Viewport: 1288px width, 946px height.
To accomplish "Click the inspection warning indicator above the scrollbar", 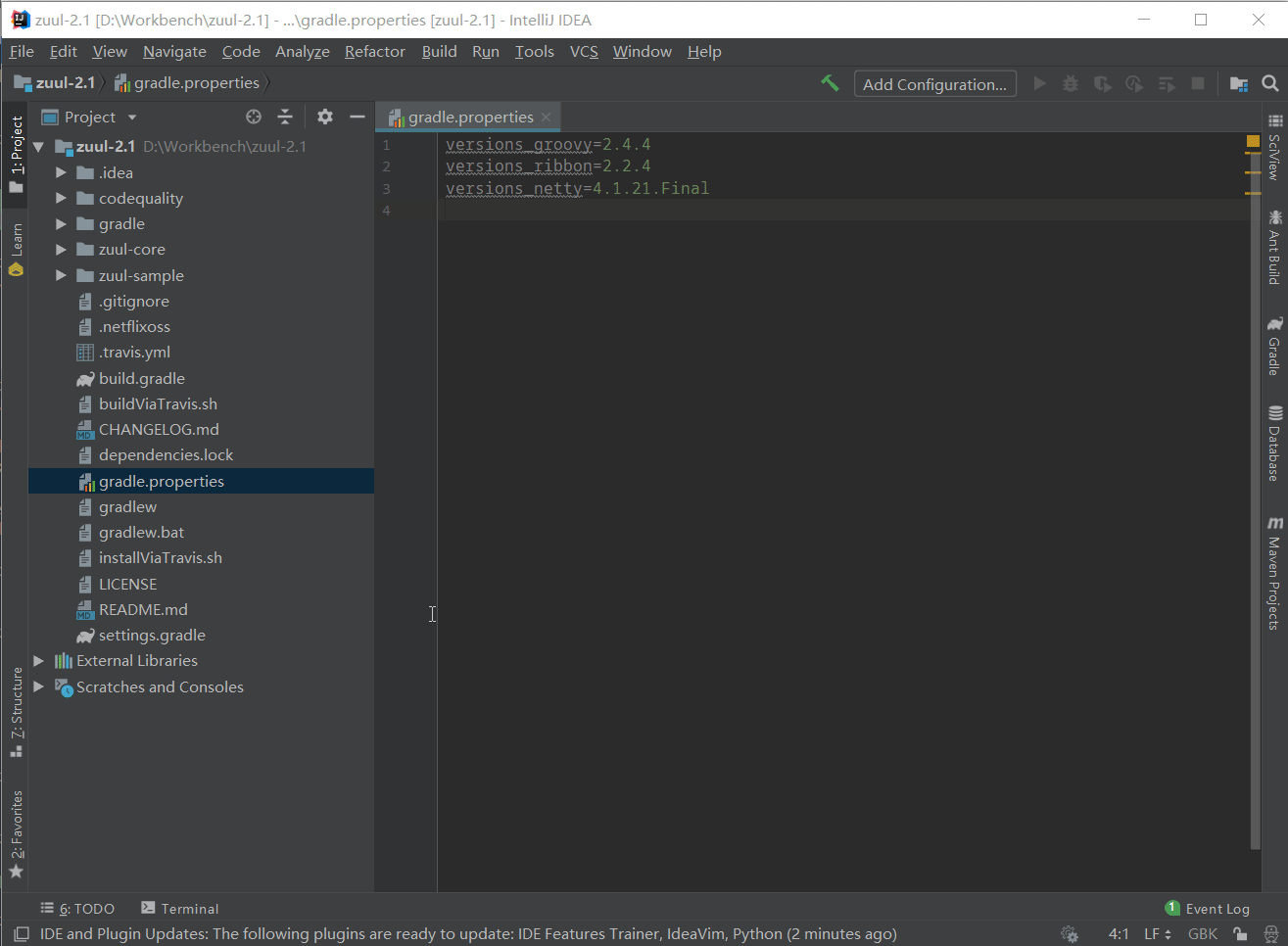I will [1253, 141].
